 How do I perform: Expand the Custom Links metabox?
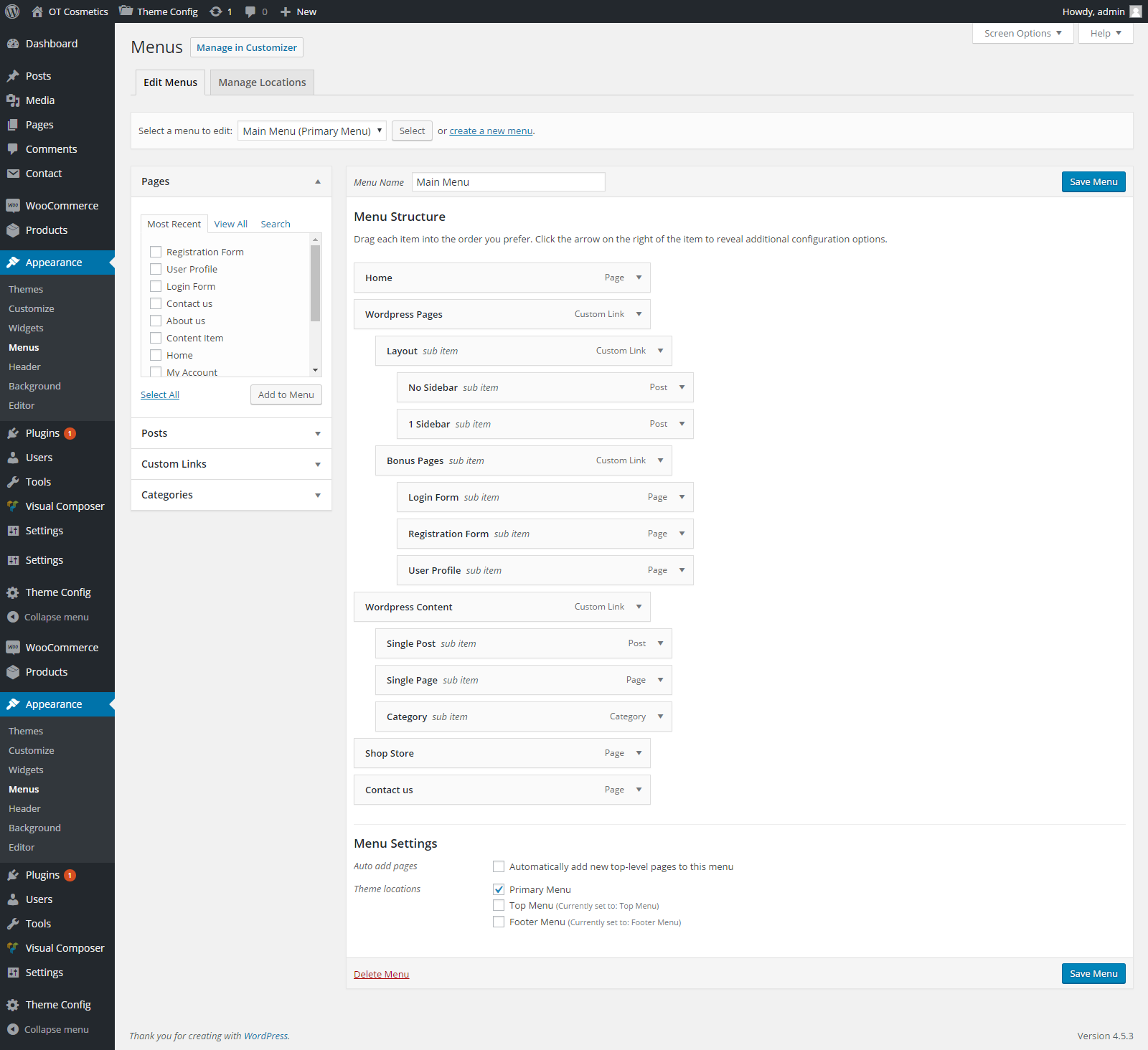(x=318, y=464)
